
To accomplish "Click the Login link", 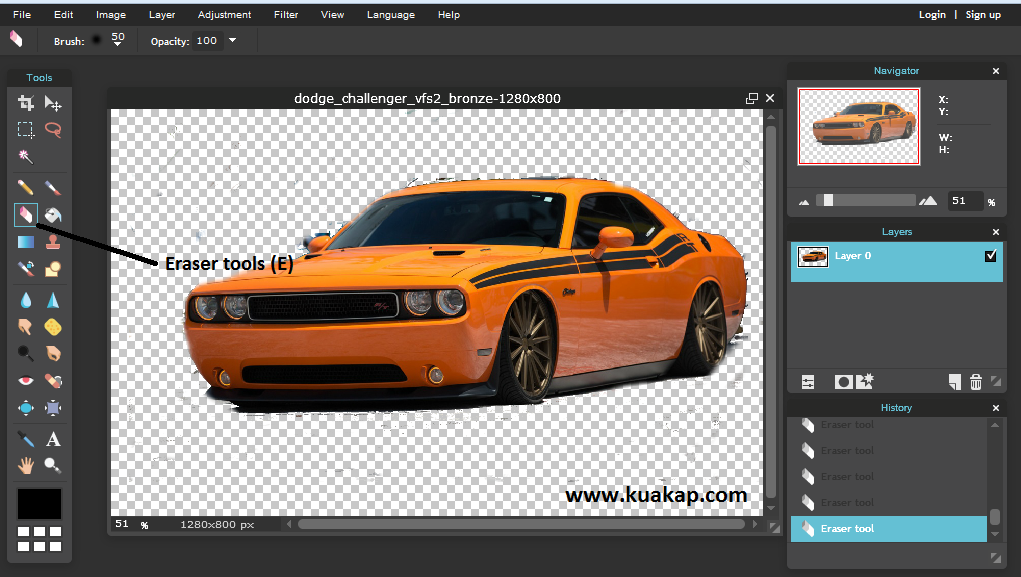I will (932, 14).
